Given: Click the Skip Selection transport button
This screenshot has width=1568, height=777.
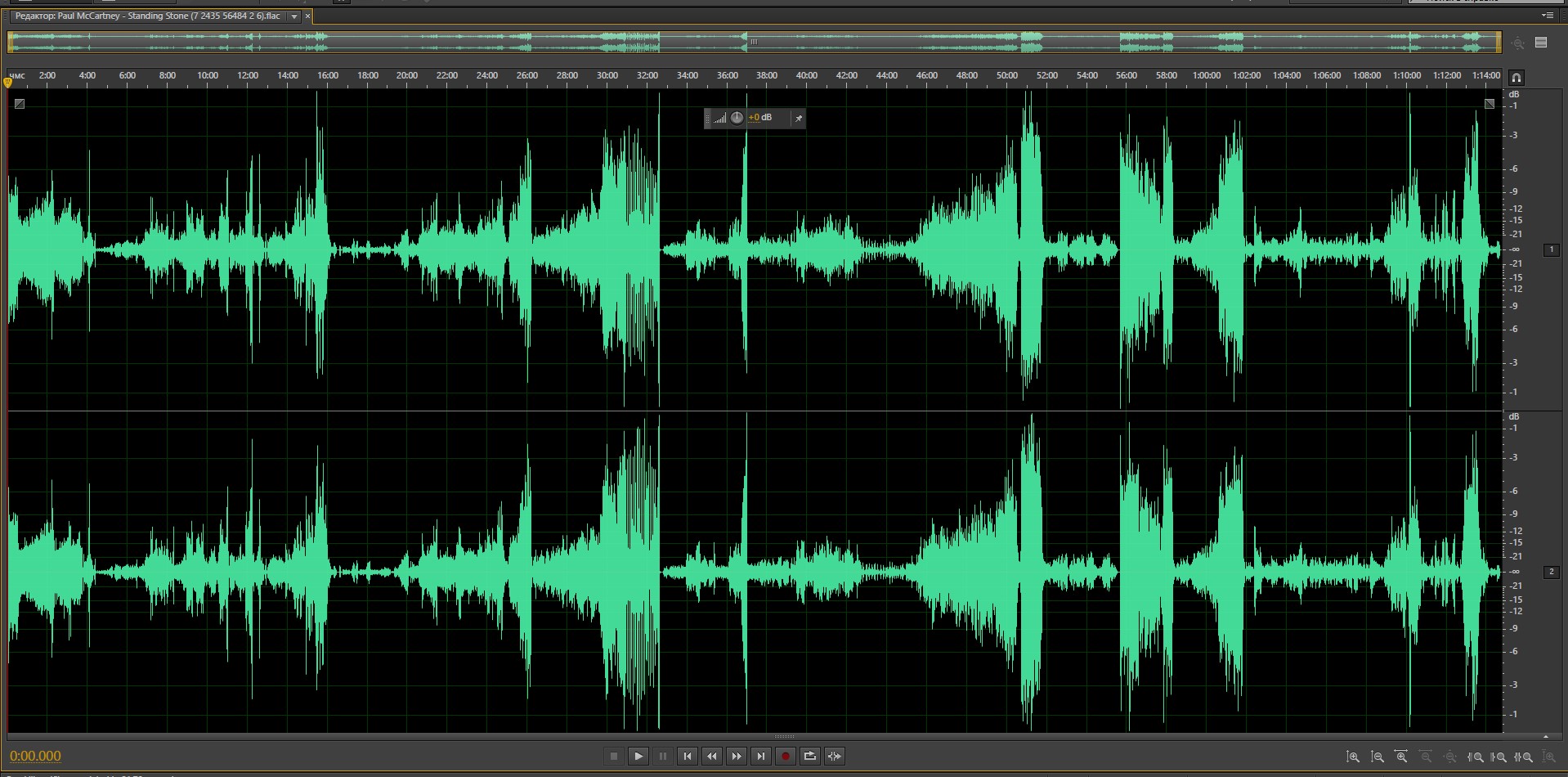Looking at the screenshot, I should pos(834,757).
